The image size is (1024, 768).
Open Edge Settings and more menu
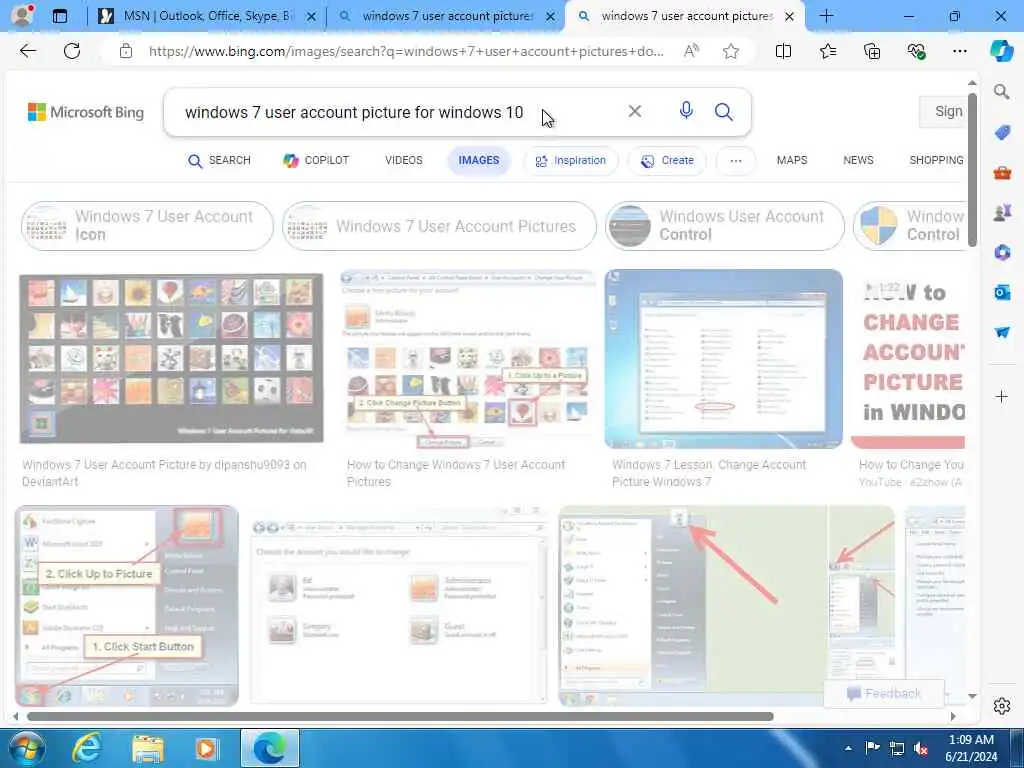tap(959, 51)
